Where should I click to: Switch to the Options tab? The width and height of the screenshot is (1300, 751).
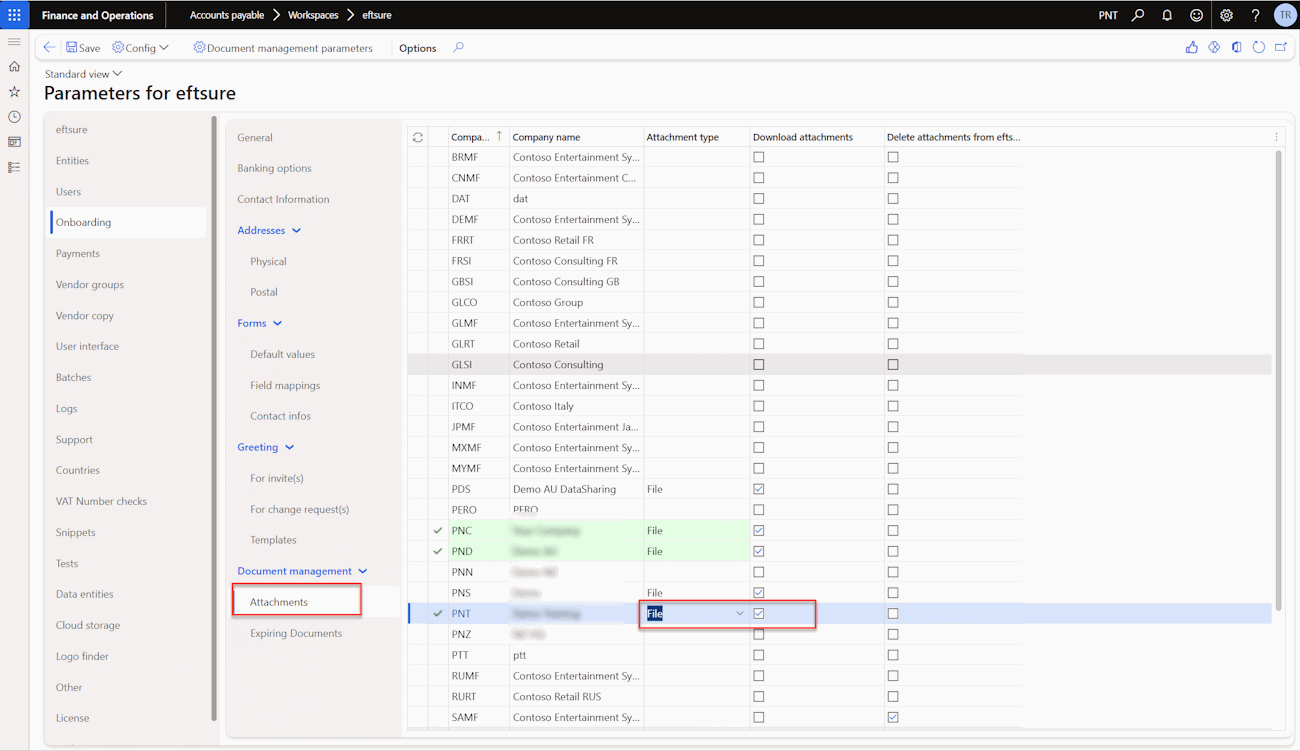click(418, 48)
